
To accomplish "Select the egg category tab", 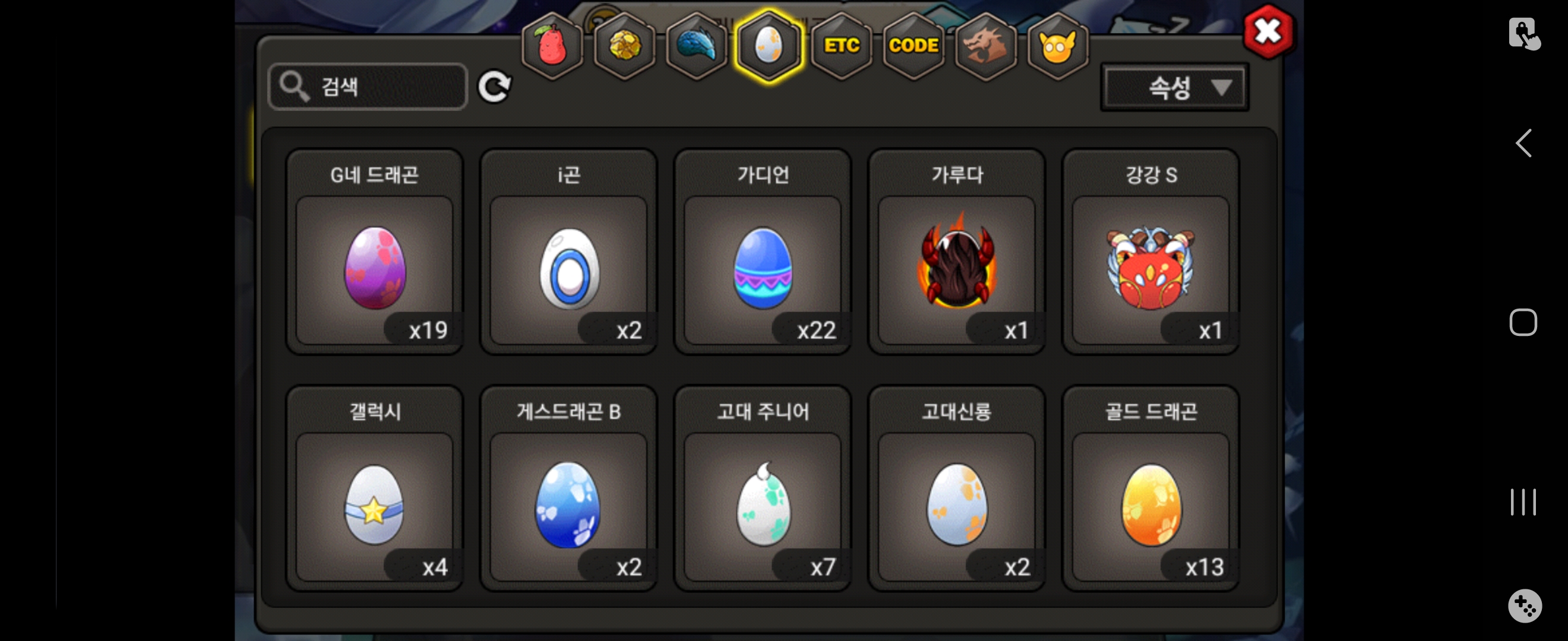I will (x=769, y=45).
